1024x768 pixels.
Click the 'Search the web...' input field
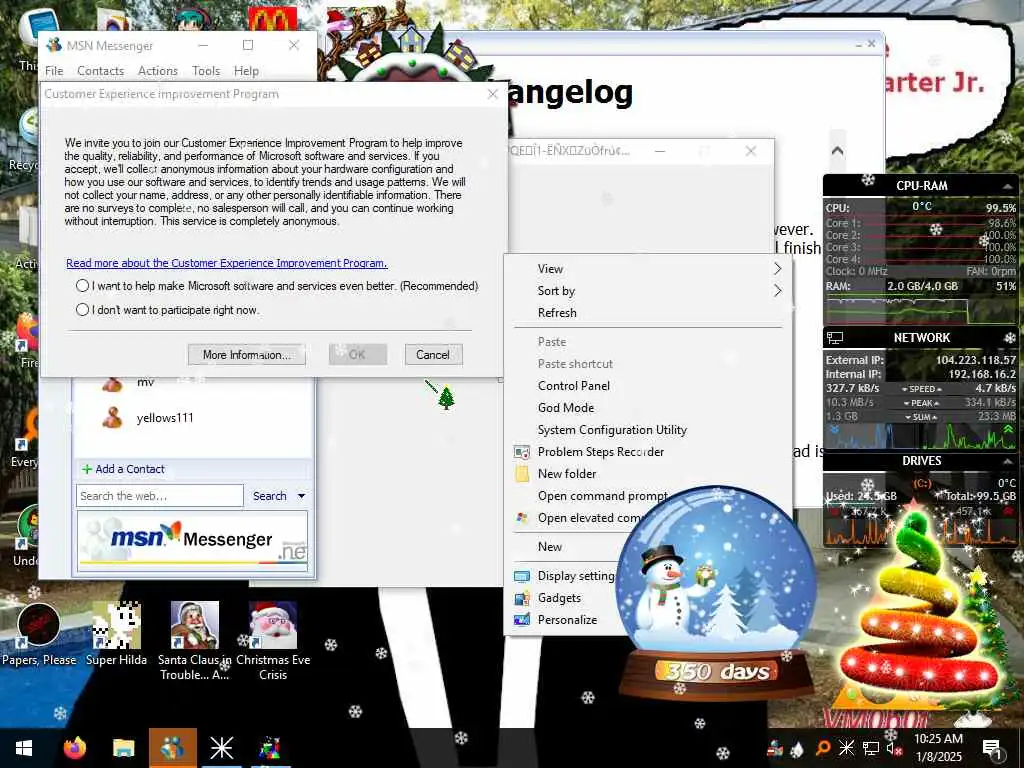(160, 496)
